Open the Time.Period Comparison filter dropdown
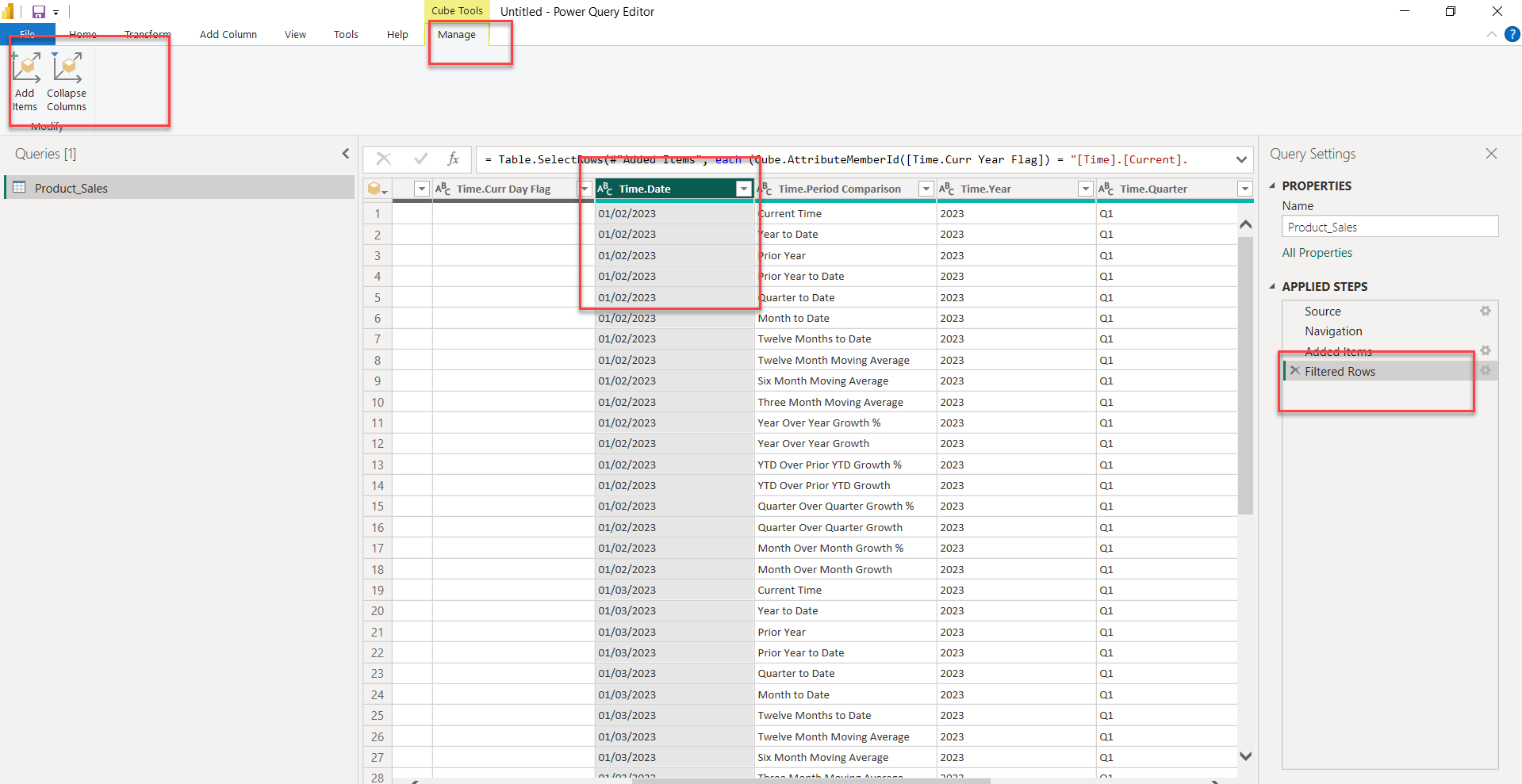This screenshot has width=1522, height=784. 926,189
